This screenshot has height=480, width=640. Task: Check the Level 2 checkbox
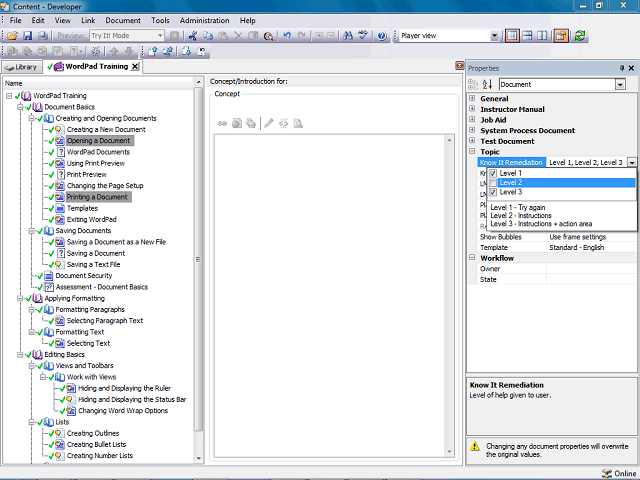[493, 182]
